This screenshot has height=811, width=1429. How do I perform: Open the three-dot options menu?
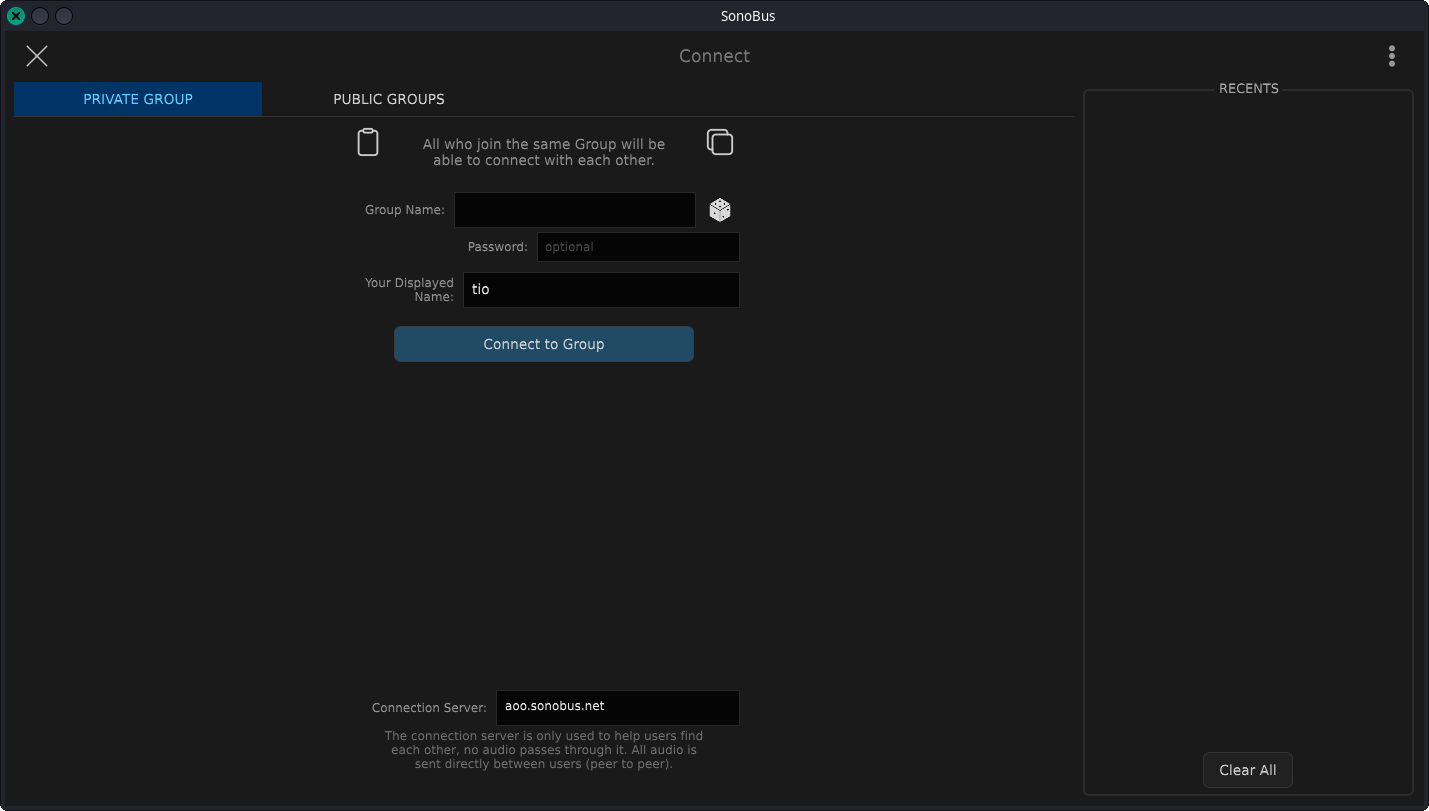[x=1391, y=56]
